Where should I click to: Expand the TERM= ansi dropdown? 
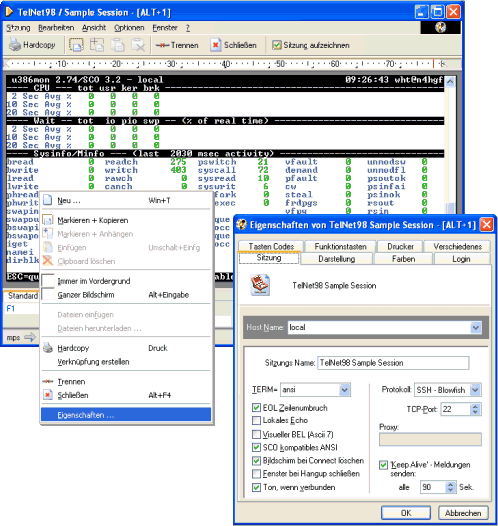(x=344, y=389)
